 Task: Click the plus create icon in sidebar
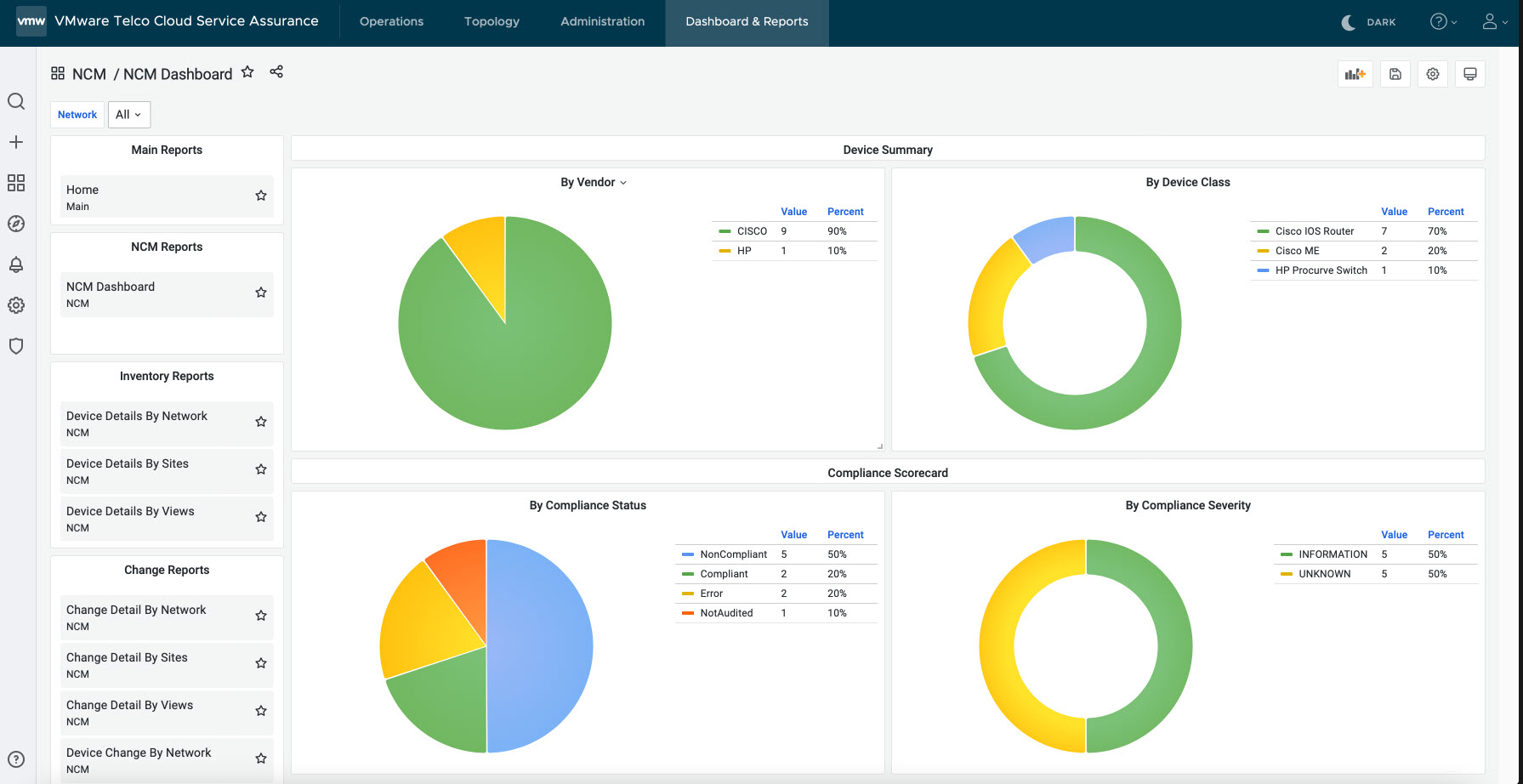(x=16, y=142)
